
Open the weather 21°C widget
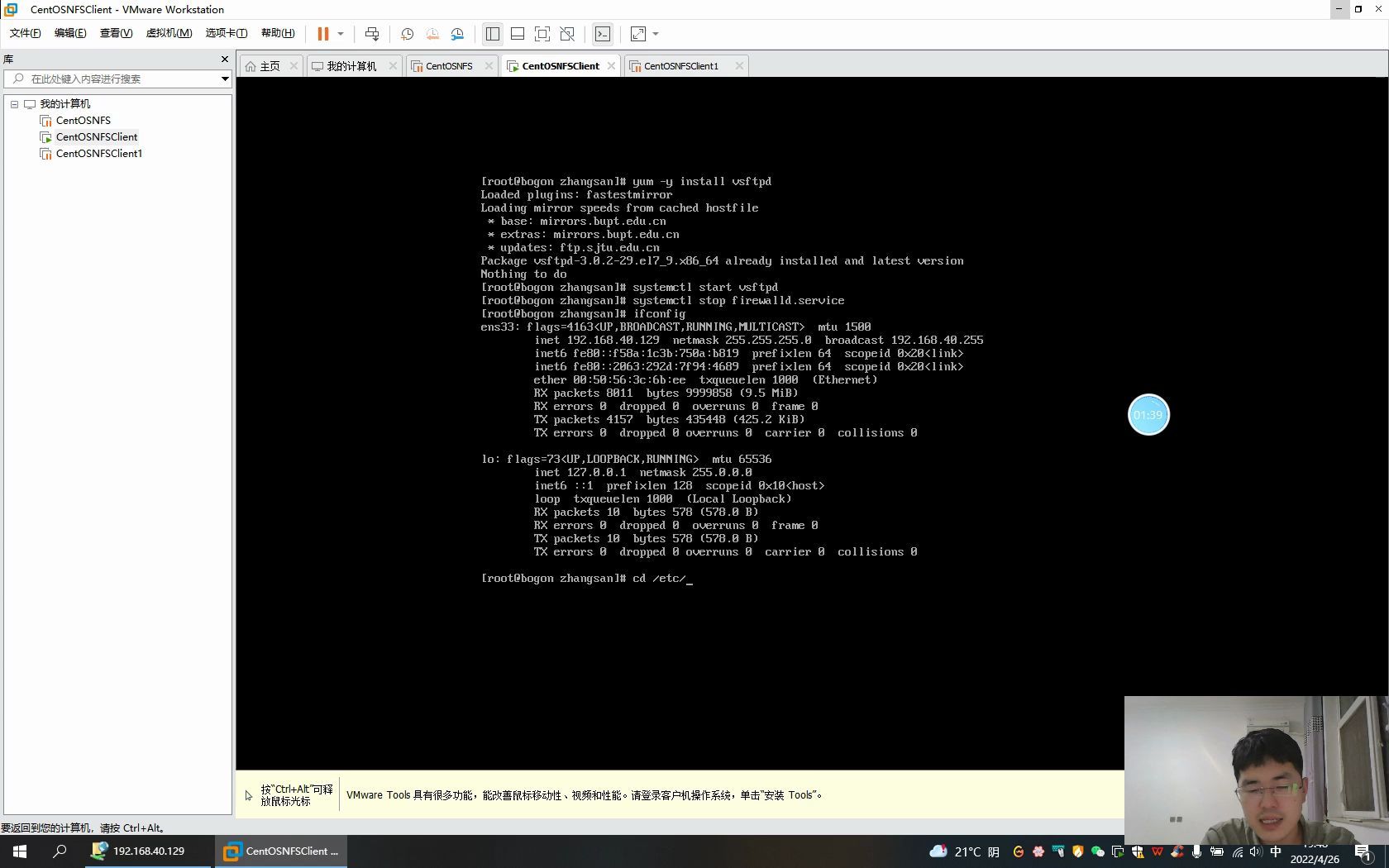964,851
